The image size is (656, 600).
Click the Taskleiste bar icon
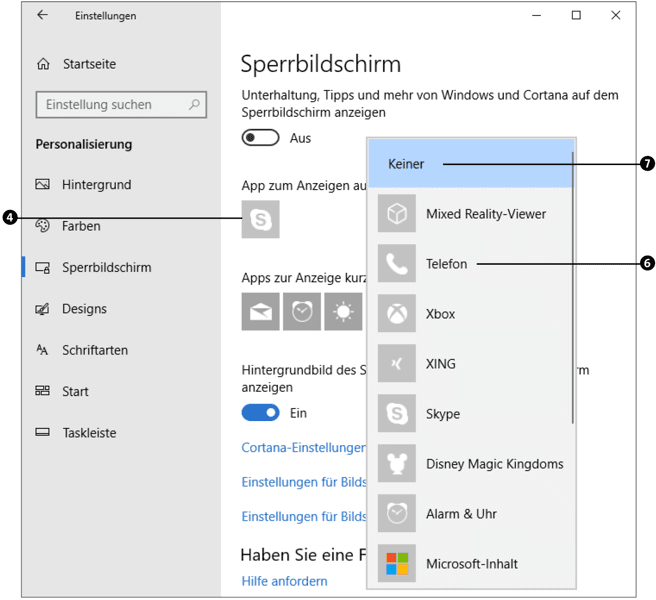pyautogui.click(x=42, y=432)
